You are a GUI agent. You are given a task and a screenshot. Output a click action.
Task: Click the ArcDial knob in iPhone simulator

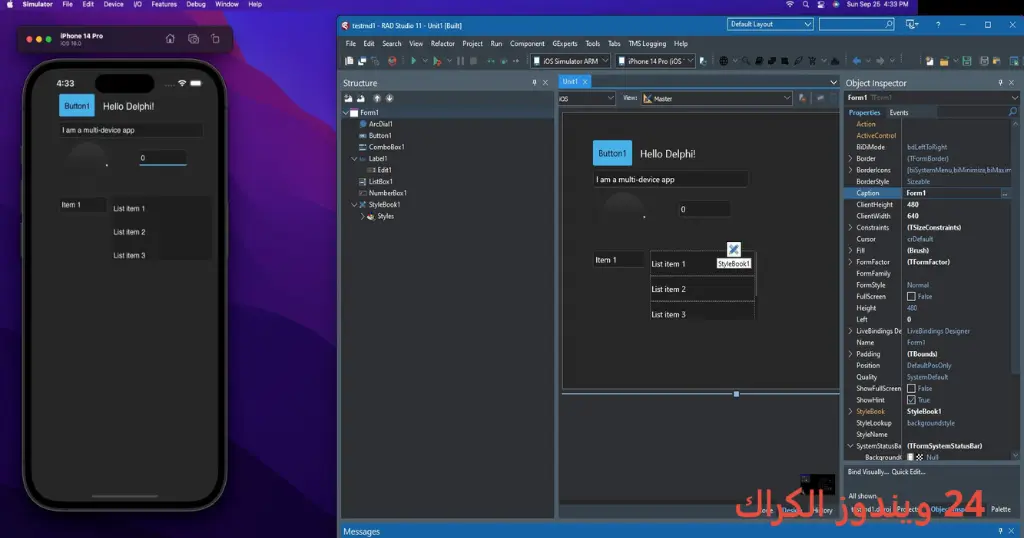[x=87, y=159]
